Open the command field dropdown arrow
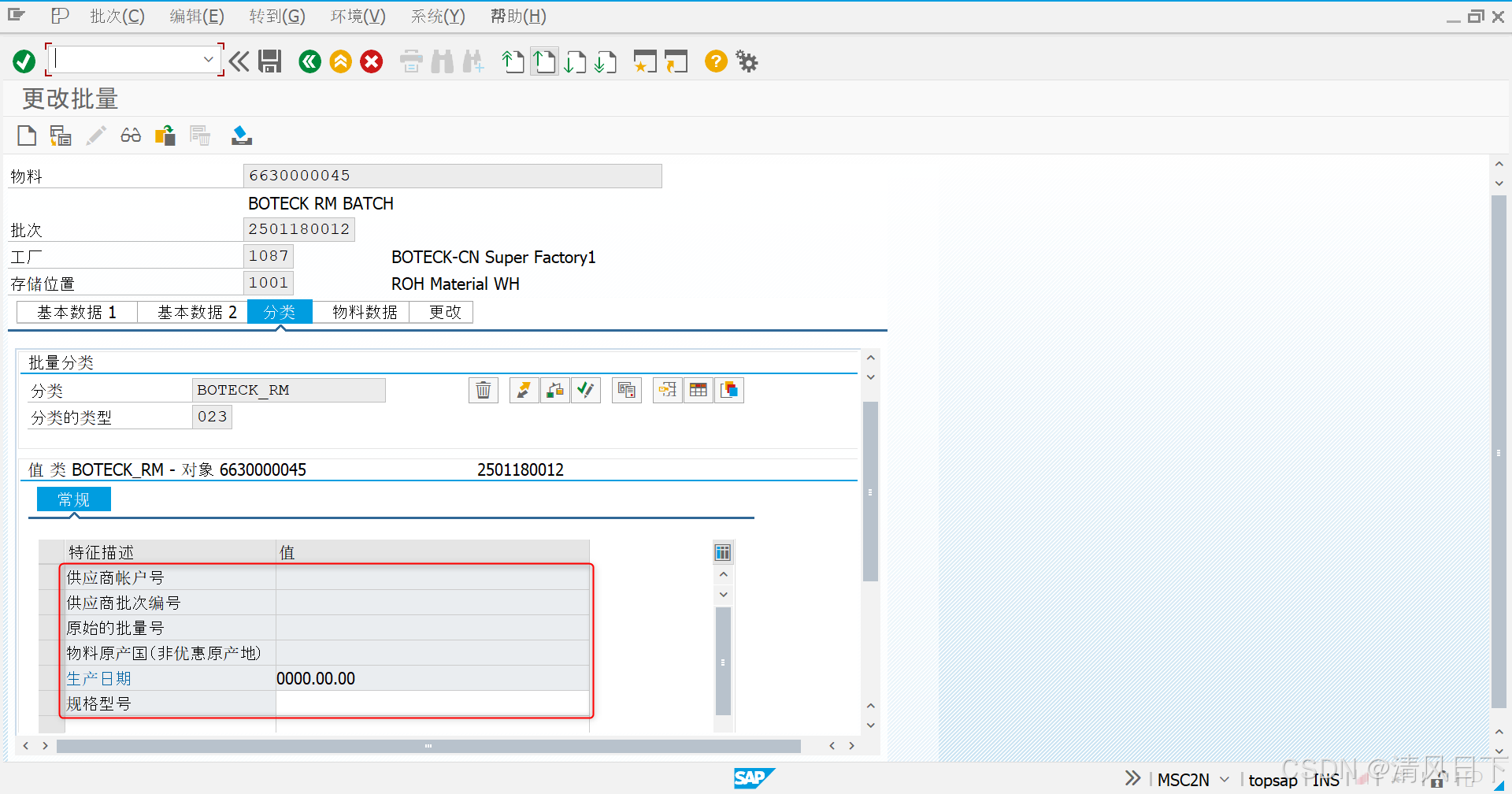Image resolution: width=1512 pixels, height=794 pixels. 209,60
